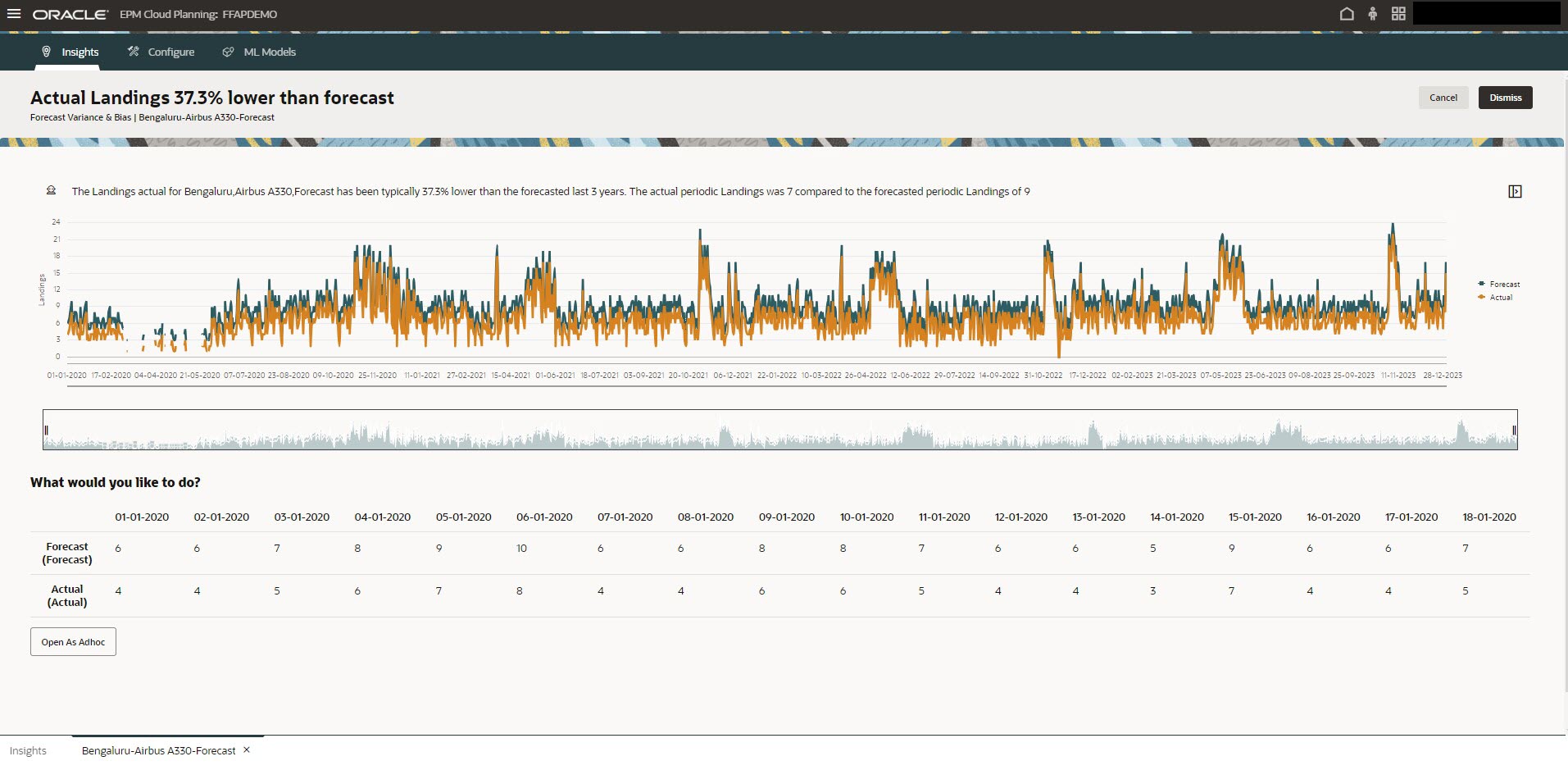Click the ML Models icon
This screenshot has width=1568, height=770.
click(228, 52)
